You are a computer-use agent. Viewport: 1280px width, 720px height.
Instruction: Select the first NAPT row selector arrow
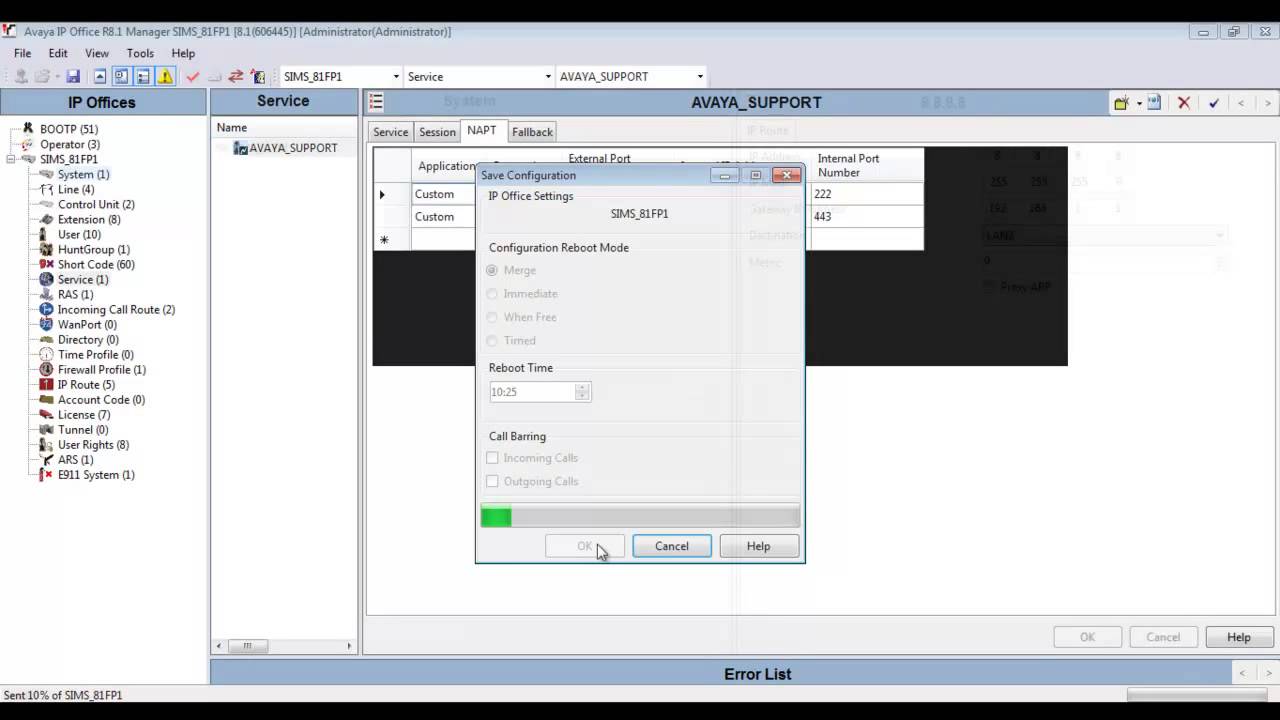click(383, 194)
